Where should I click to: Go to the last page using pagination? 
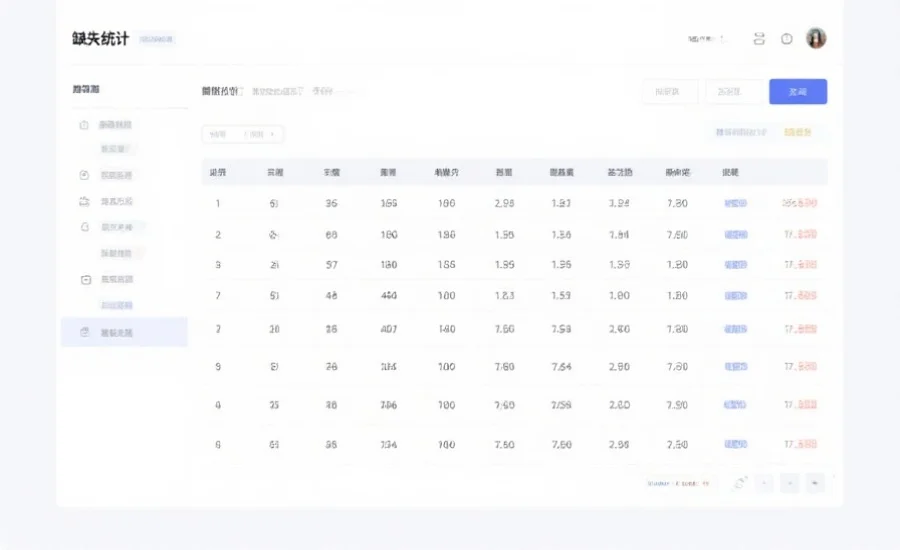(816, 483)
